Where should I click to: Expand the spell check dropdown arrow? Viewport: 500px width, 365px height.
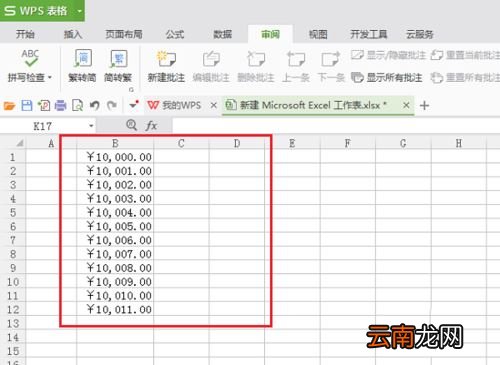(50, 78)
